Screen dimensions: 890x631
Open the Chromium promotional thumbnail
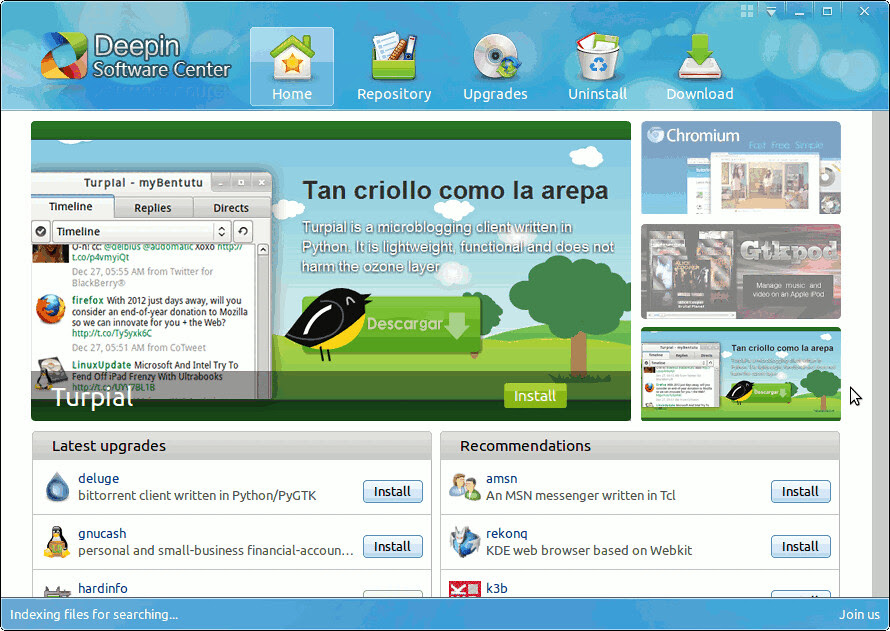[740, 168]
